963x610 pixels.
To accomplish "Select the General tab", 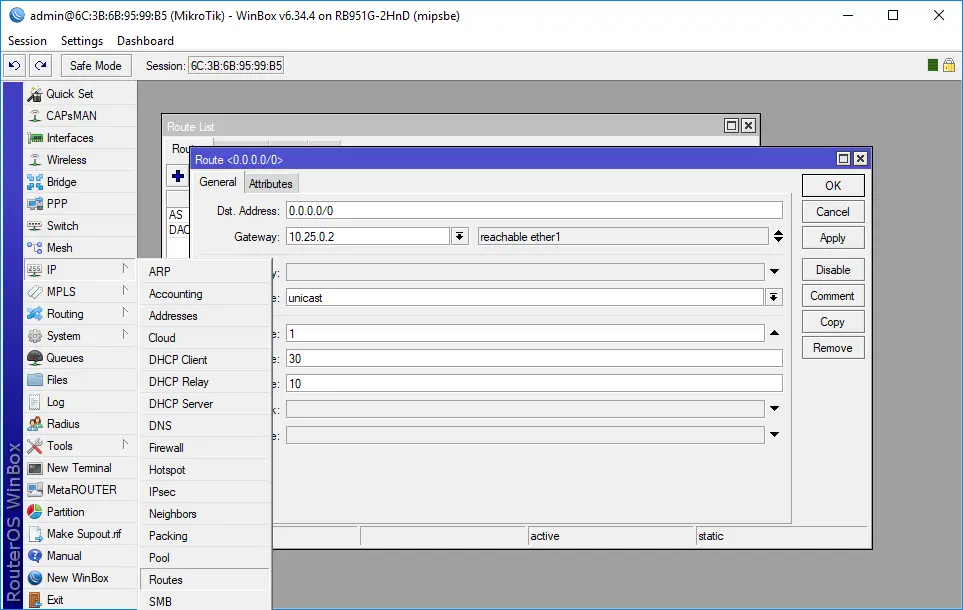I will point(218,182).
